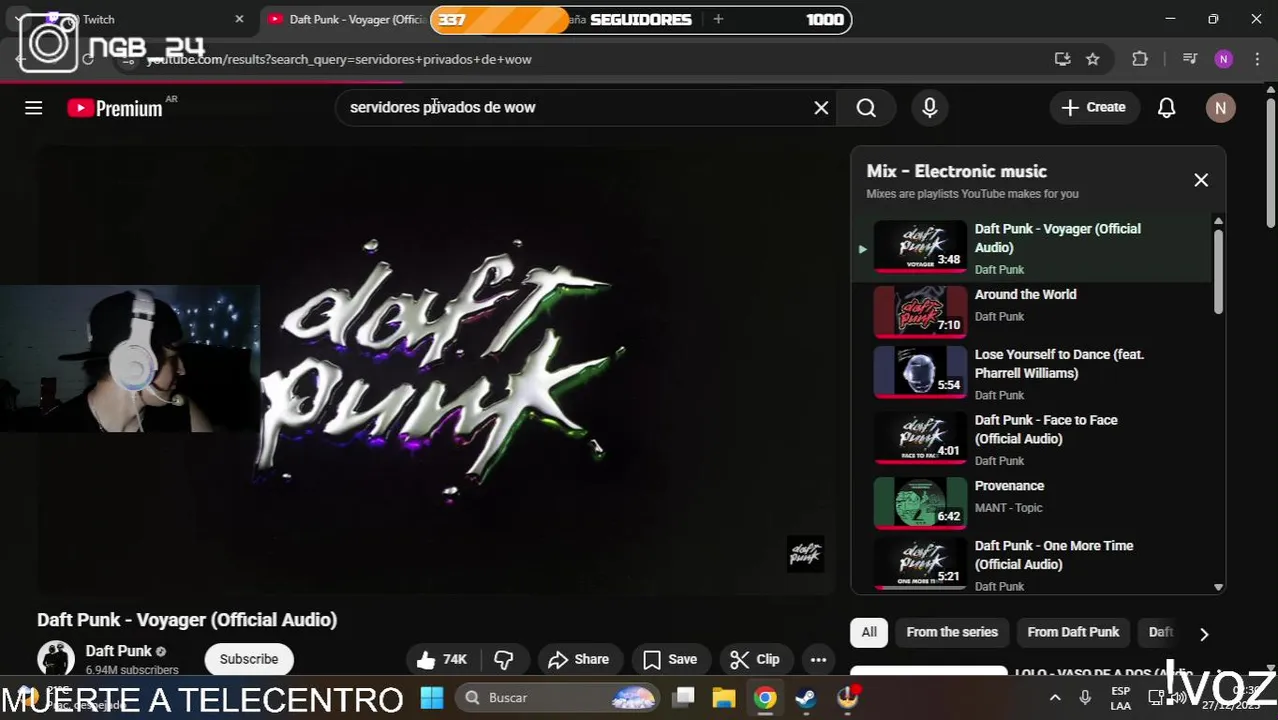The height and width of the screenshot is (720, 1278).
Task: Play Around the World from the mix
Action: 1031,311
